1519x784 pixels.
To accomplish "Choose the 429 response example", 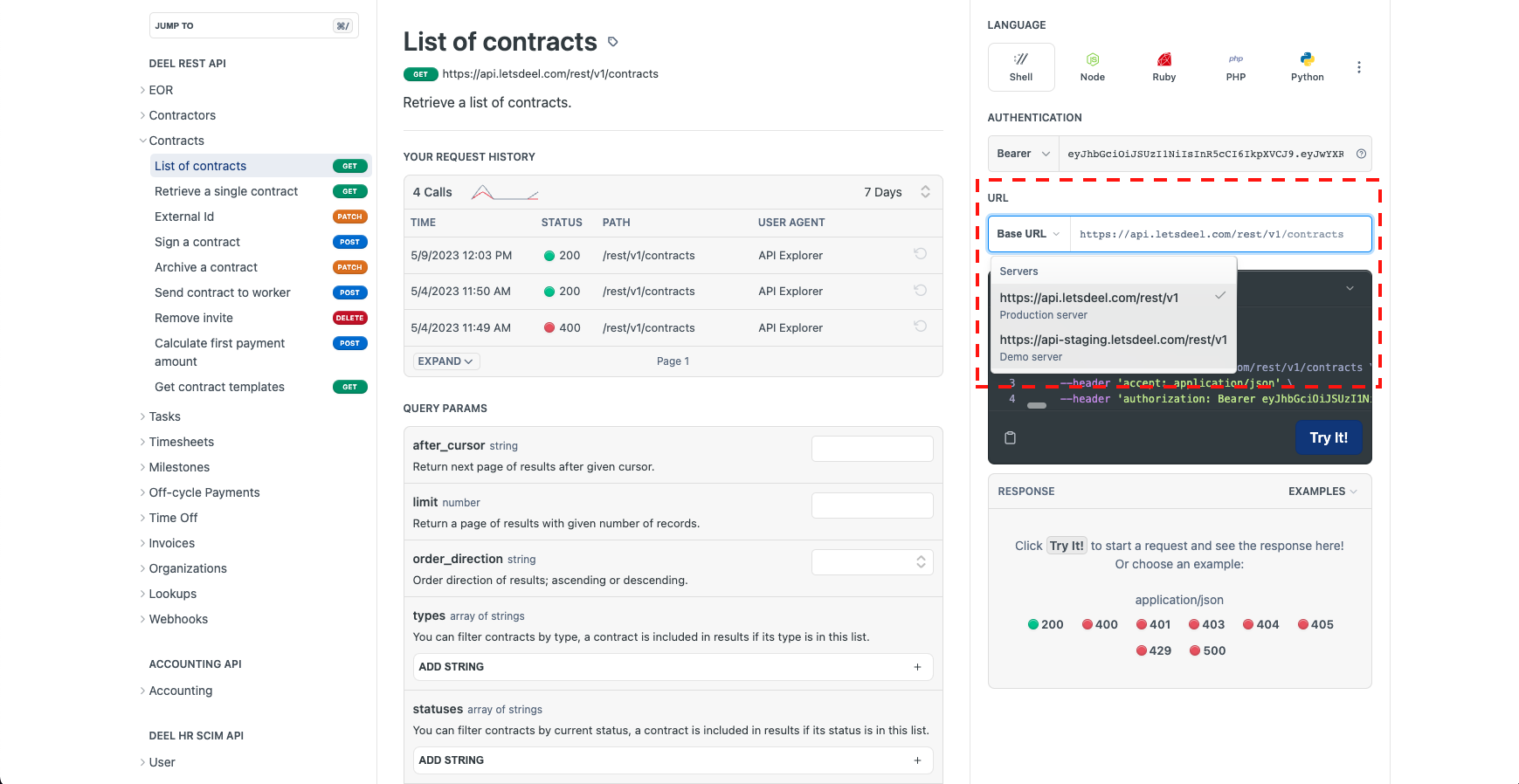I will 1153,650.
